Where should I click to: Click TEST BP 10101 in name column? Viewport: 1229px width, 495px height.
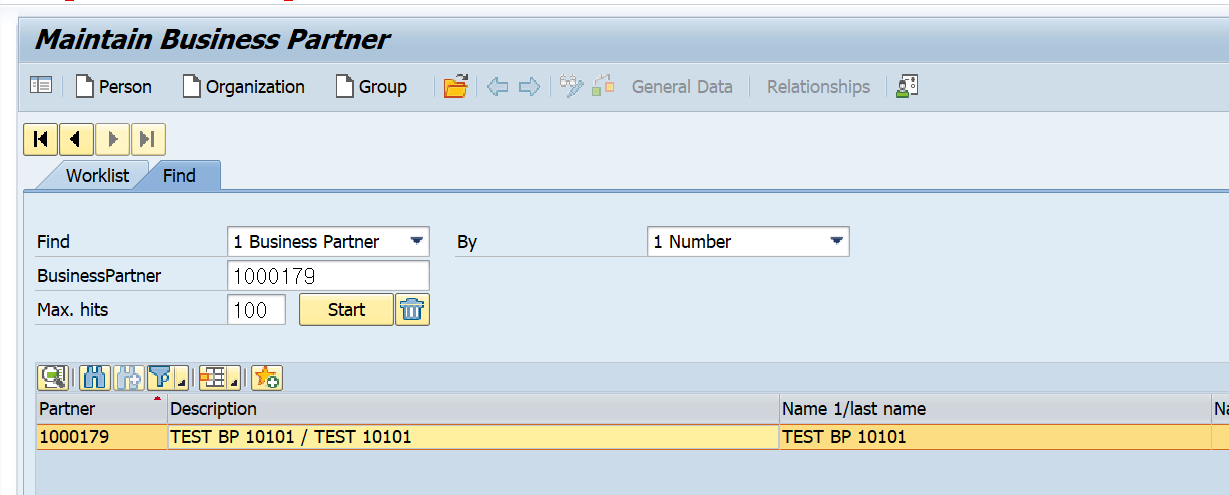point(995,437)
